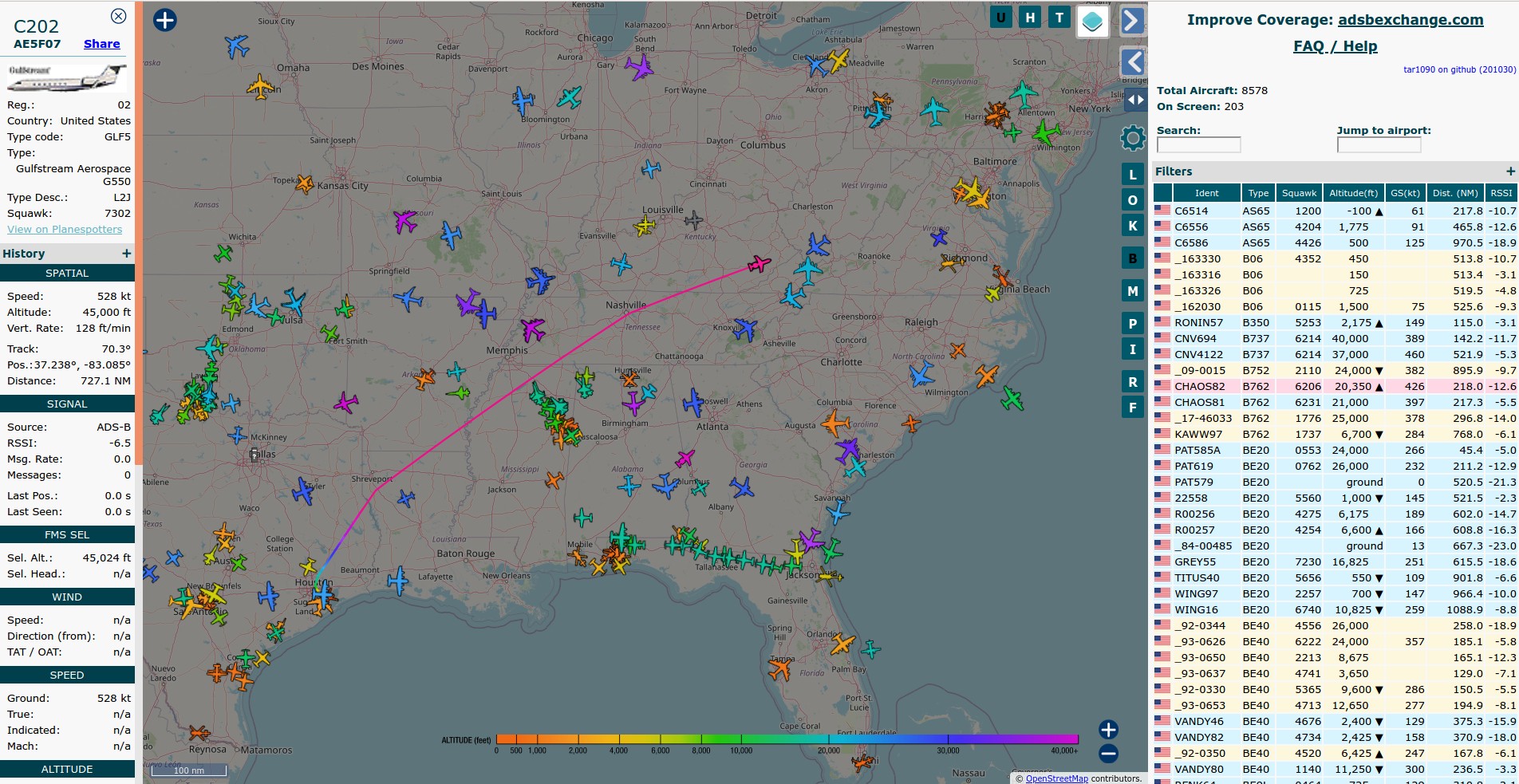
Task: Toggle the M map option
Action: pyautogui.click(x=1133, y=291)
